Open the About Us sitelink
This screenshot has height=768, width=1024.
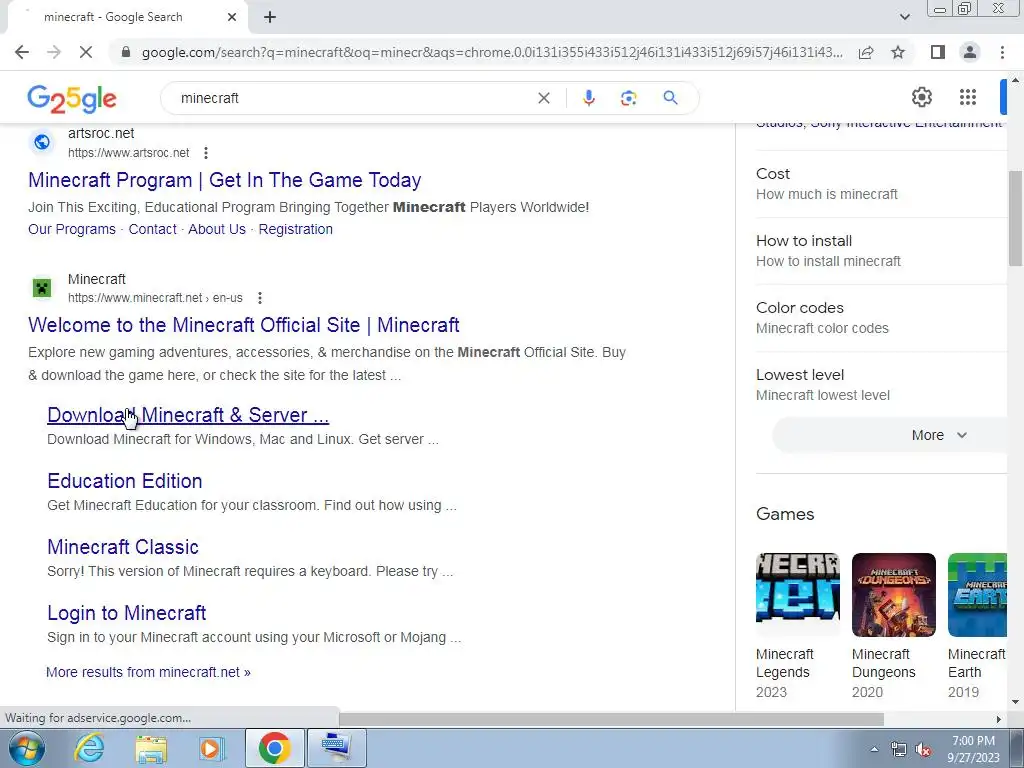pyautogui.click(x=217, y=229)
